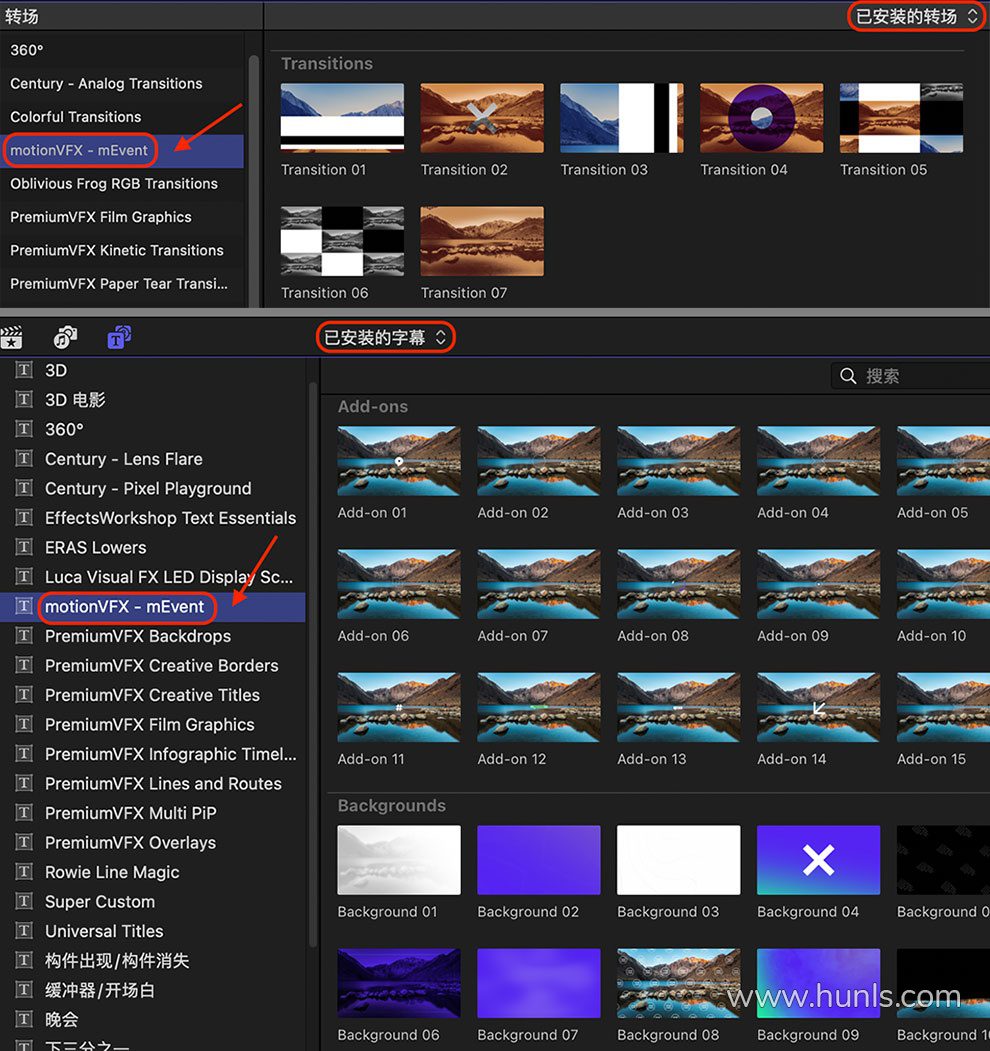The width and height of the screenshot is (990, 1051).
Task: Select Background 03 thumbnail
Action: pyautogui.click(x=678, y=860)
